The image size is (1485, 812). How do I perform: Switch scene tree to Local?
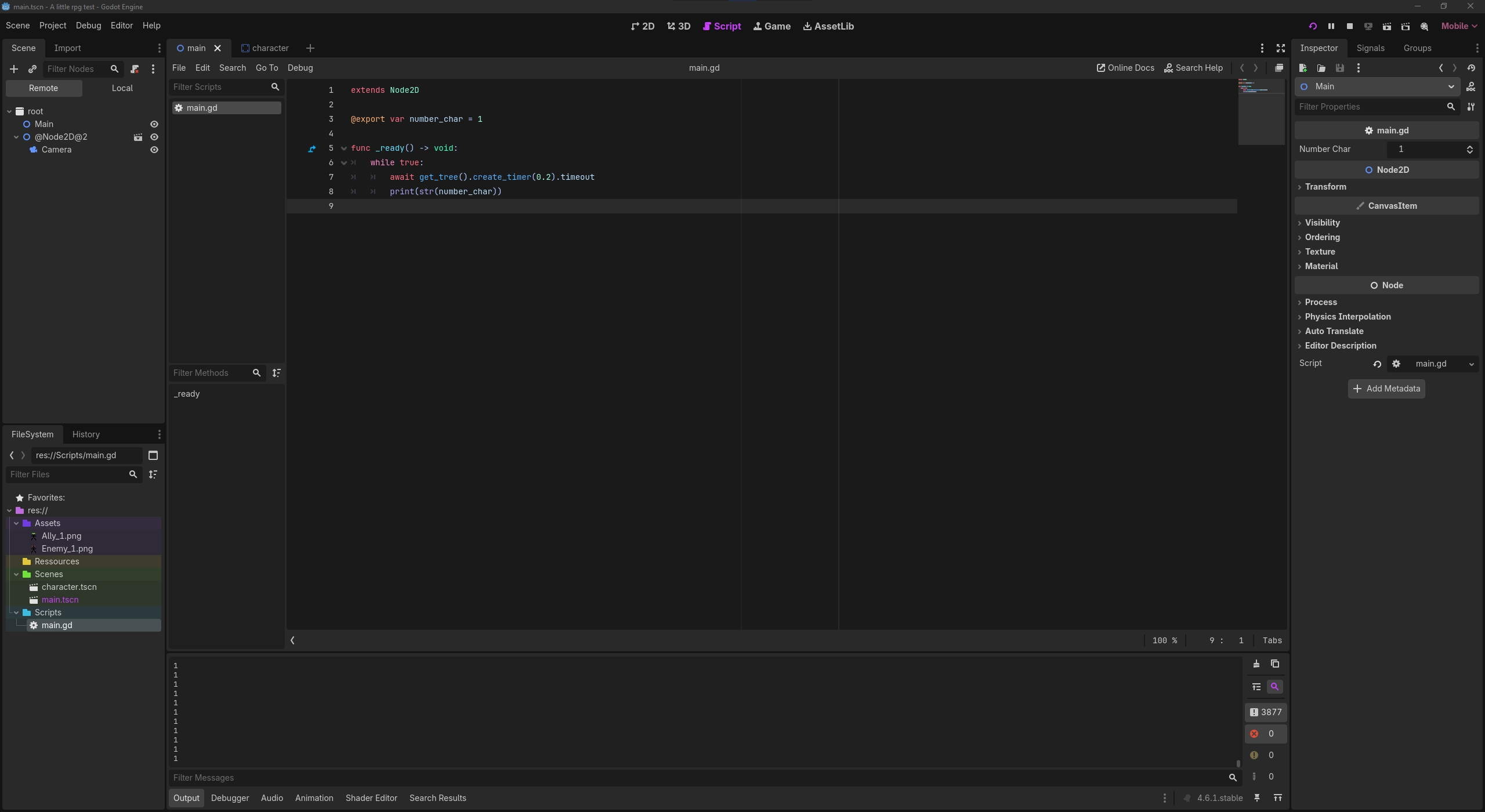click(122, 88)
